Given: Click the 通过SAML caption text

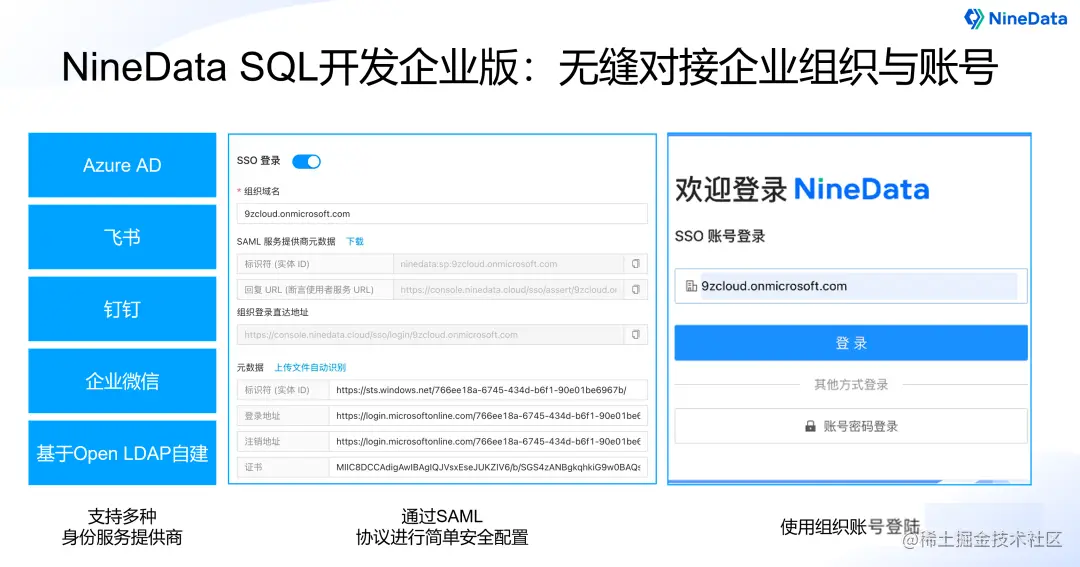Looking at the screenshot, I should [x=442, y=516].
